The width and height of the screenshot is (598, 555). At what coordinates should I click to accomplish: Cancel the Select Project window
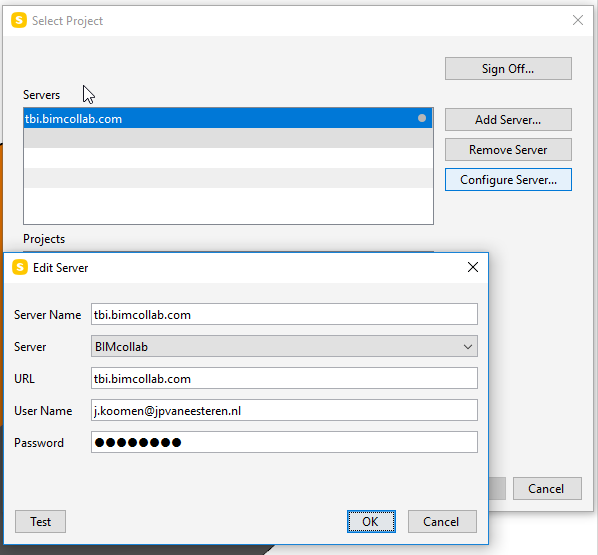tap(547, 489)
